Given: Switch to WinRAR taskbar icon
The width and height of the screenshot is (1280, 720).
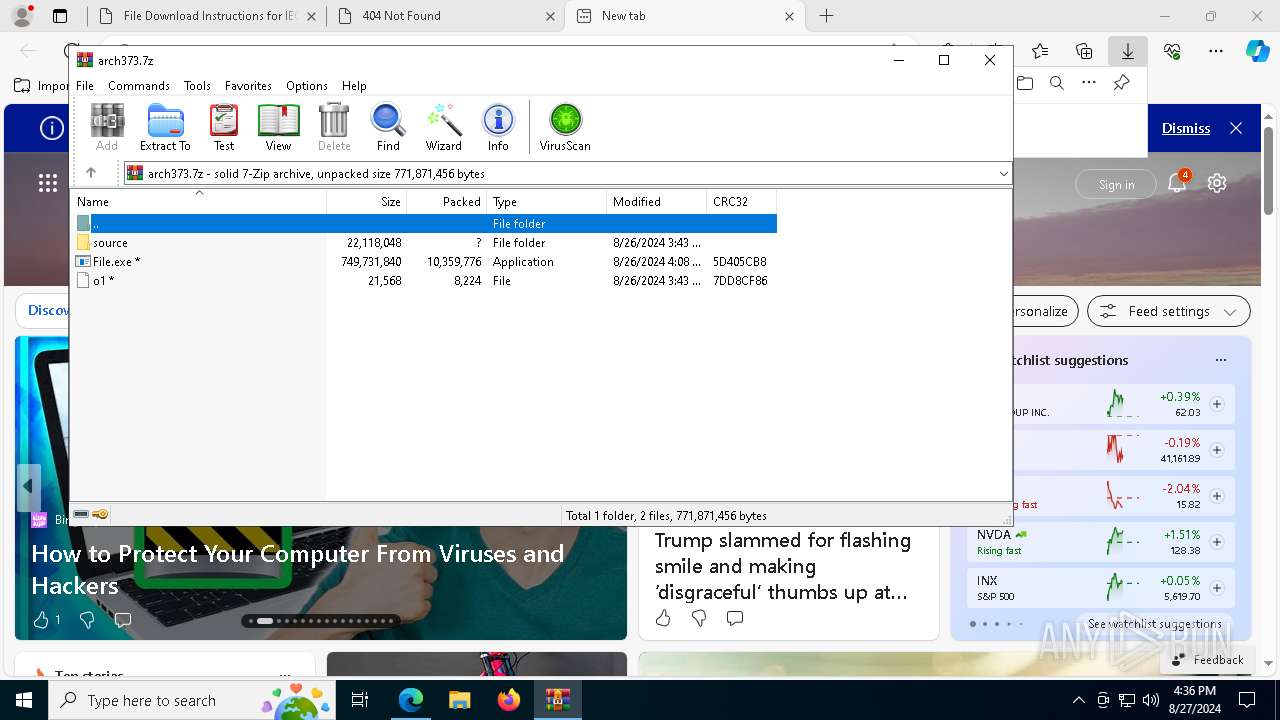Looking at the screenshot, I should [557, 700].
